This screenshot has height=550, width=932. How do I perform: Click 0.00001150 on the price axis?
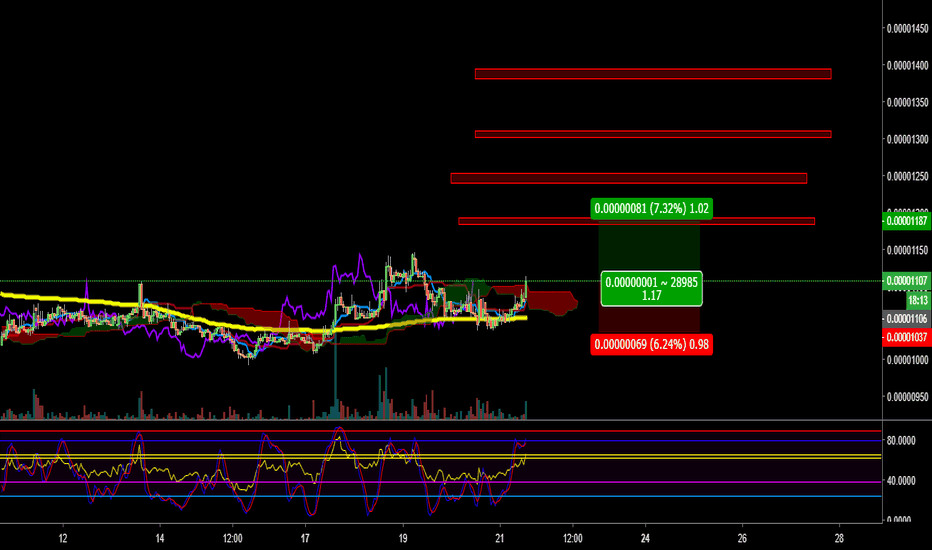(908, 250)
